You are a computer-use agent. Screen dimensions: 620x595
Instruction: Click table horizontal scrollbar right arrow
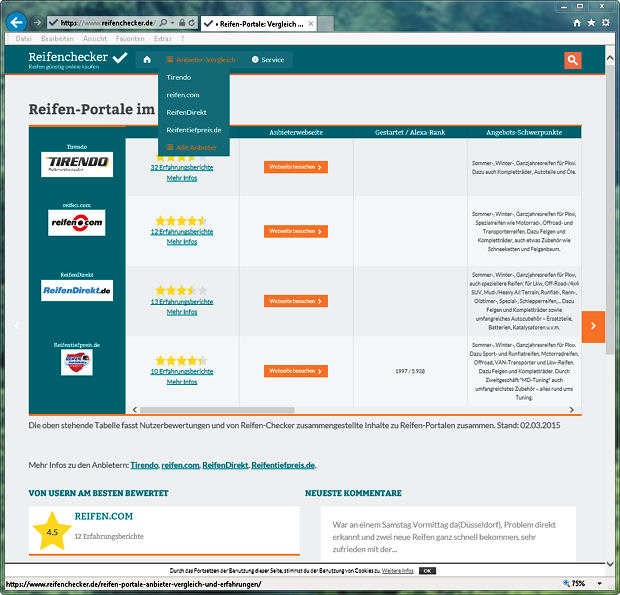tap(571, 410)
